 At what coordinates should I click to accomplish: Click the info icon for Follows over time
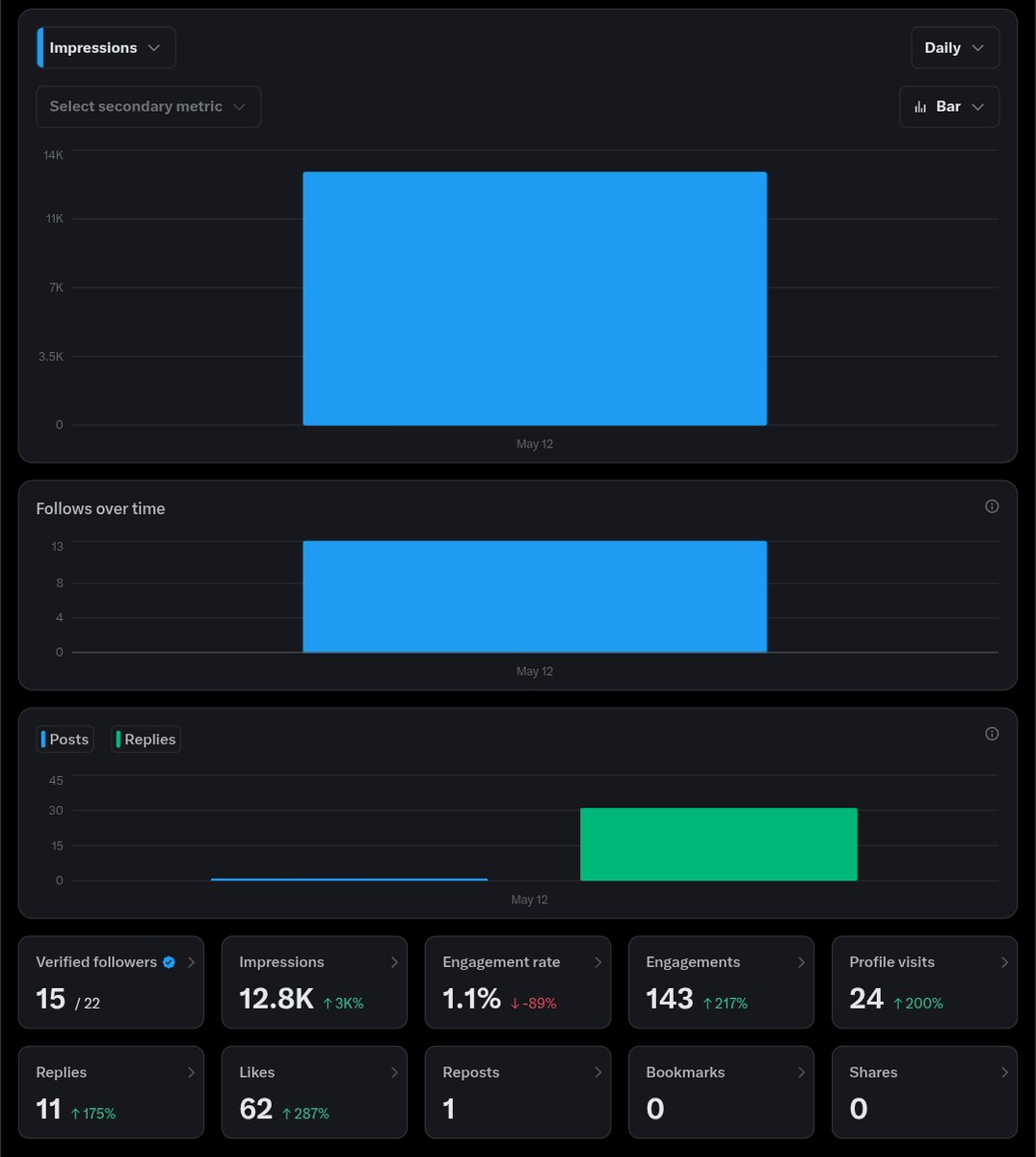pos(992,506)
